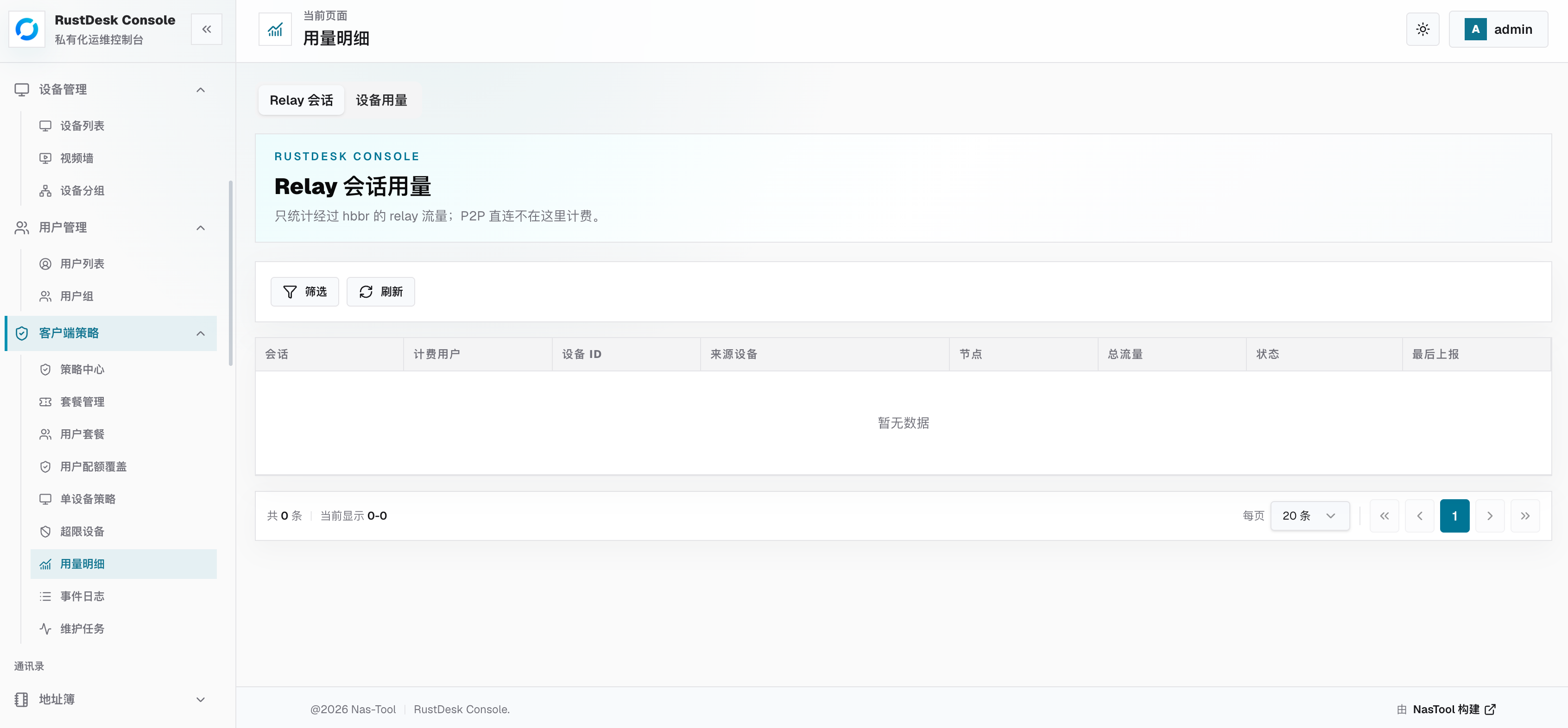
Task: Switch to the Relay 会话 tab
Action: point(301,100)
